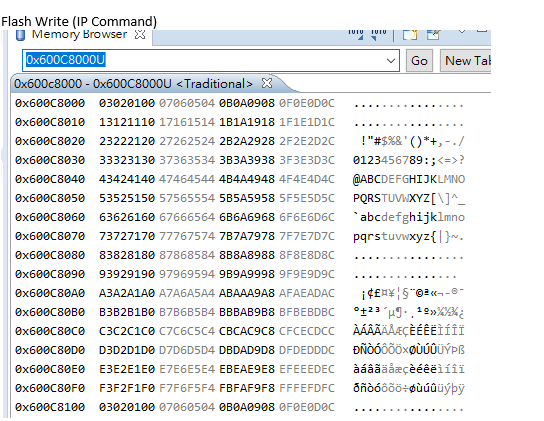
Task: Click hex cell 9F9E9D9C
Action: pos(307,274)
